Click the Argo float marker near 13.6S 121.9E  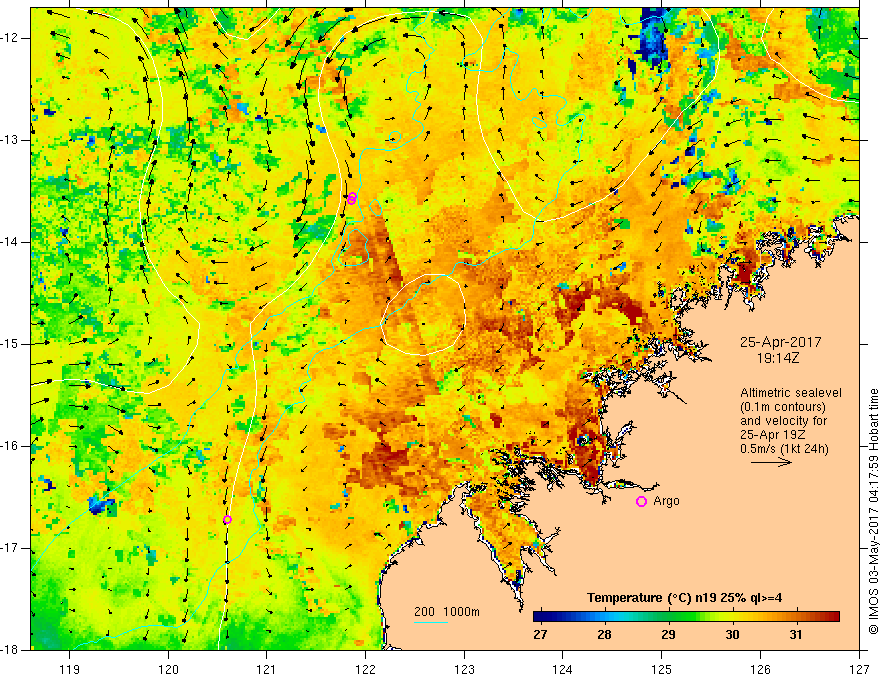point(352,198)
